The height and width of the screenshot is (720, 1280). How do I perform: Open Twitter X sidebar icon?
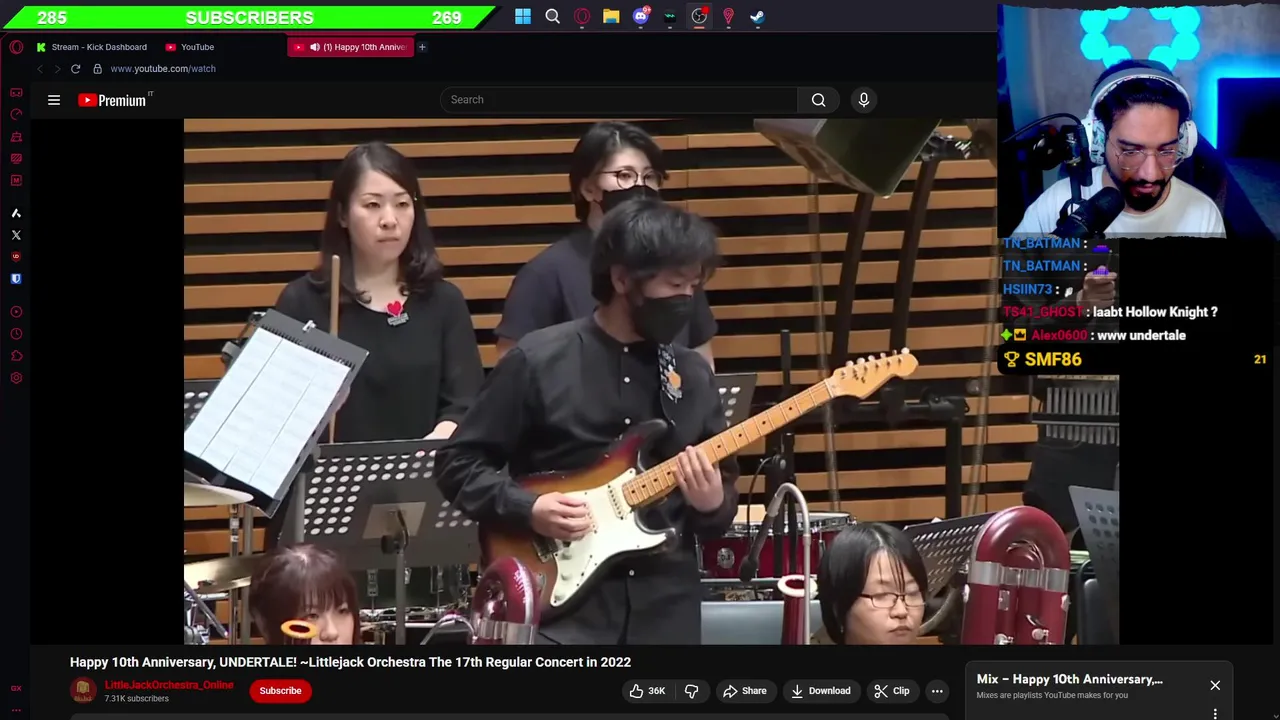[x=16, y=235]
